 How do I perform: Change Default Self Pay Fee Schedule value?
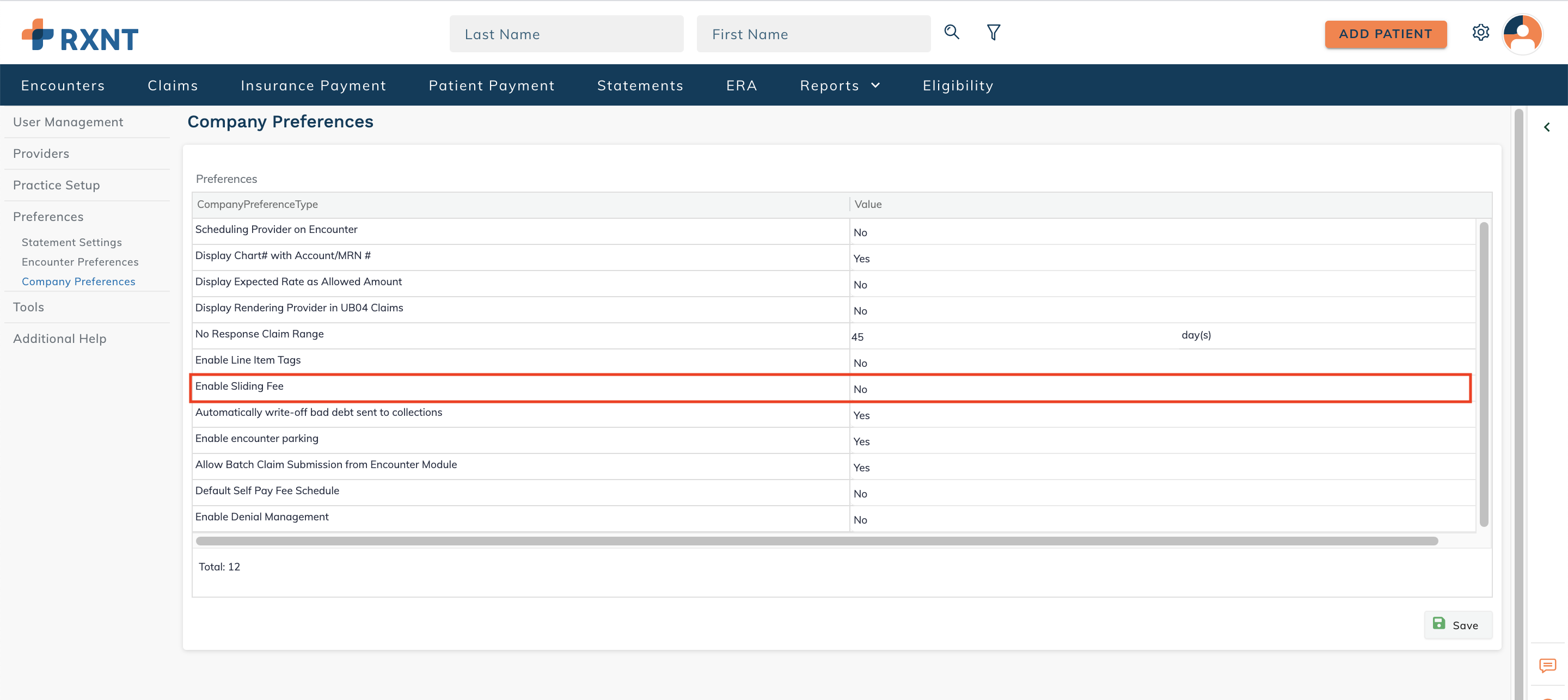[x=1162, y=494]
